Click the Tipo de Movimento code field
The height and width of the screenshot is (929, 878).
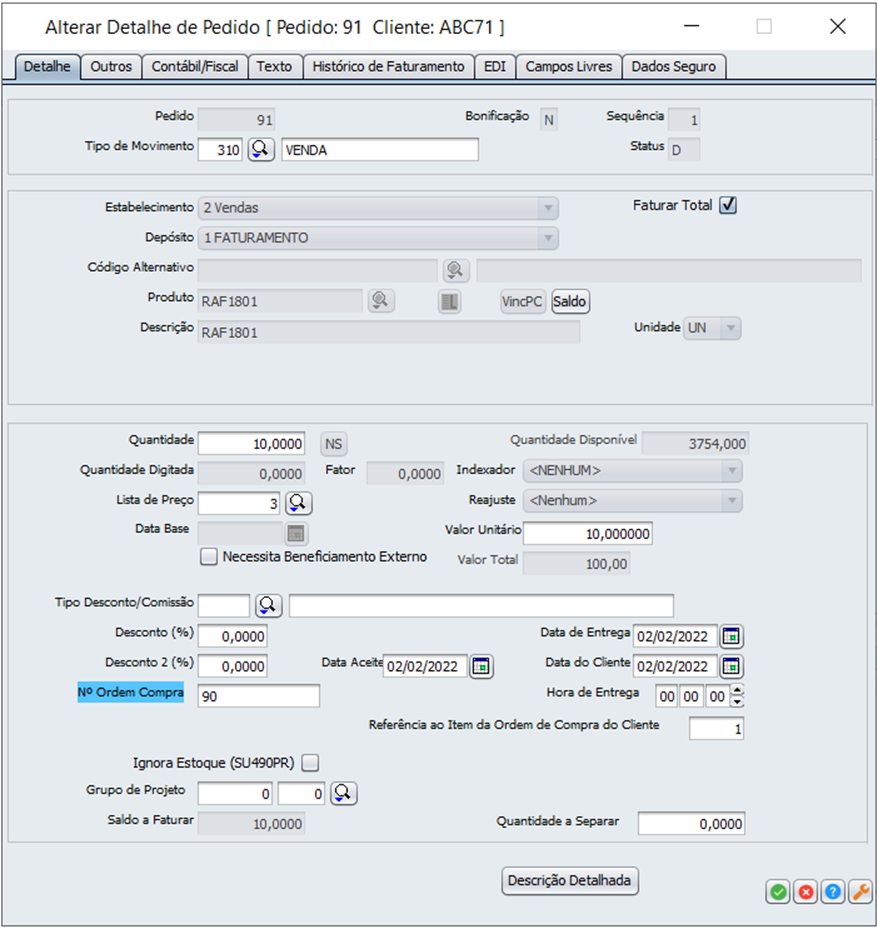pos(220,150)
